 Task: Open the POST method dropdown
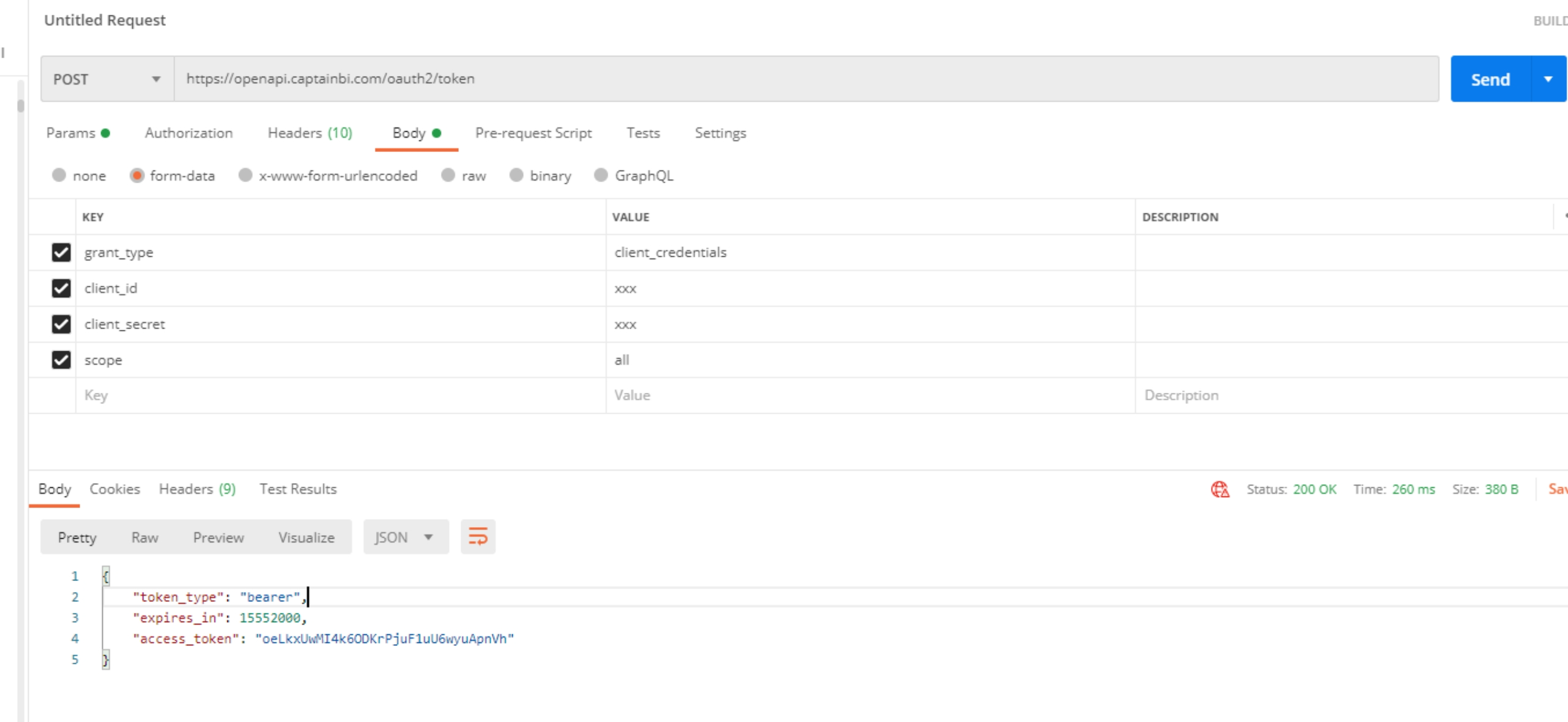click(107, 79)
